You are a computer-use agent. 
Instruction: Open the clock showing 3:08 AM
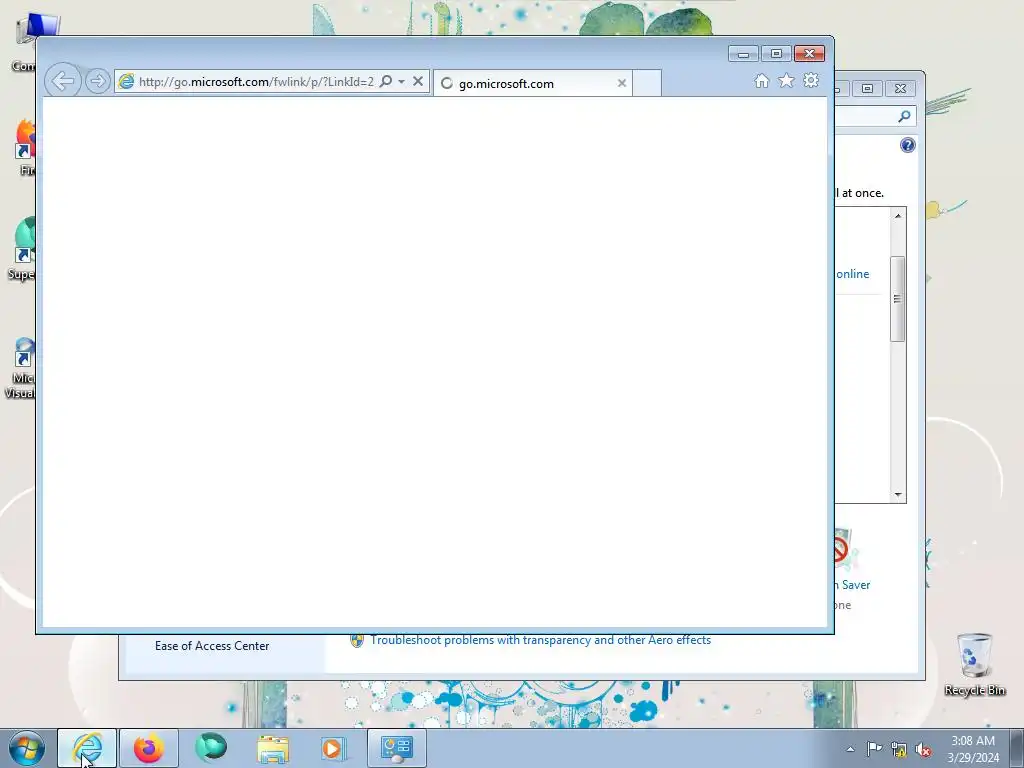[x=973, y=749]
